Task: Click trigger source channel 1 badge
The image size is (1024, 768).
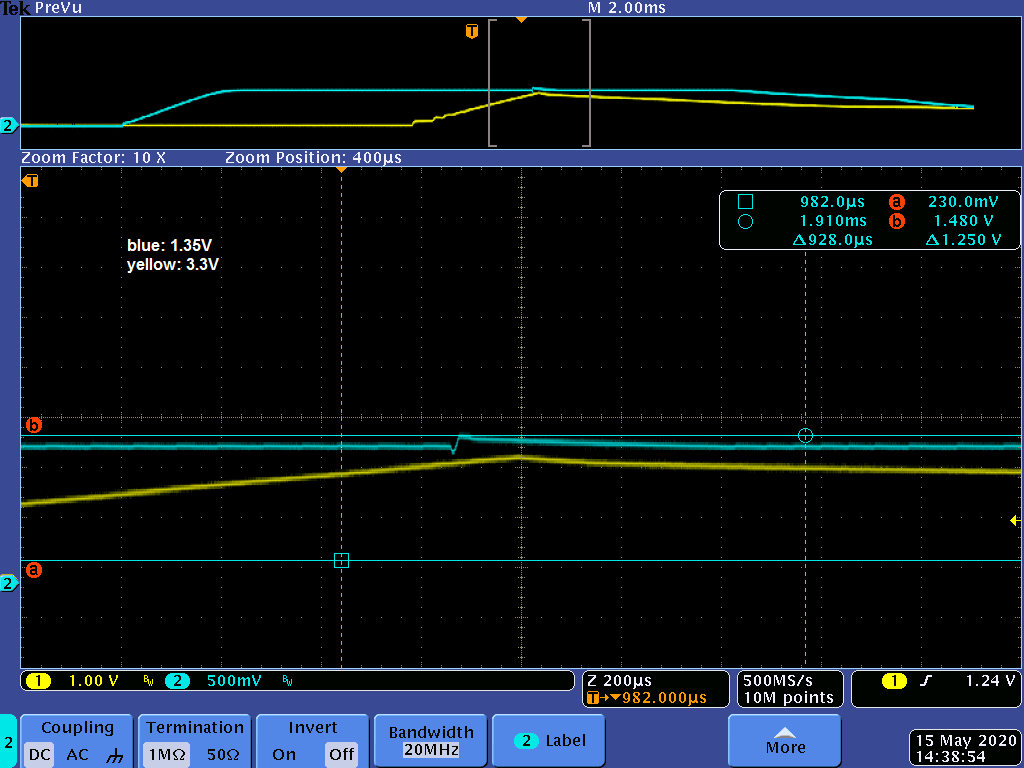Action: [894, 681]
